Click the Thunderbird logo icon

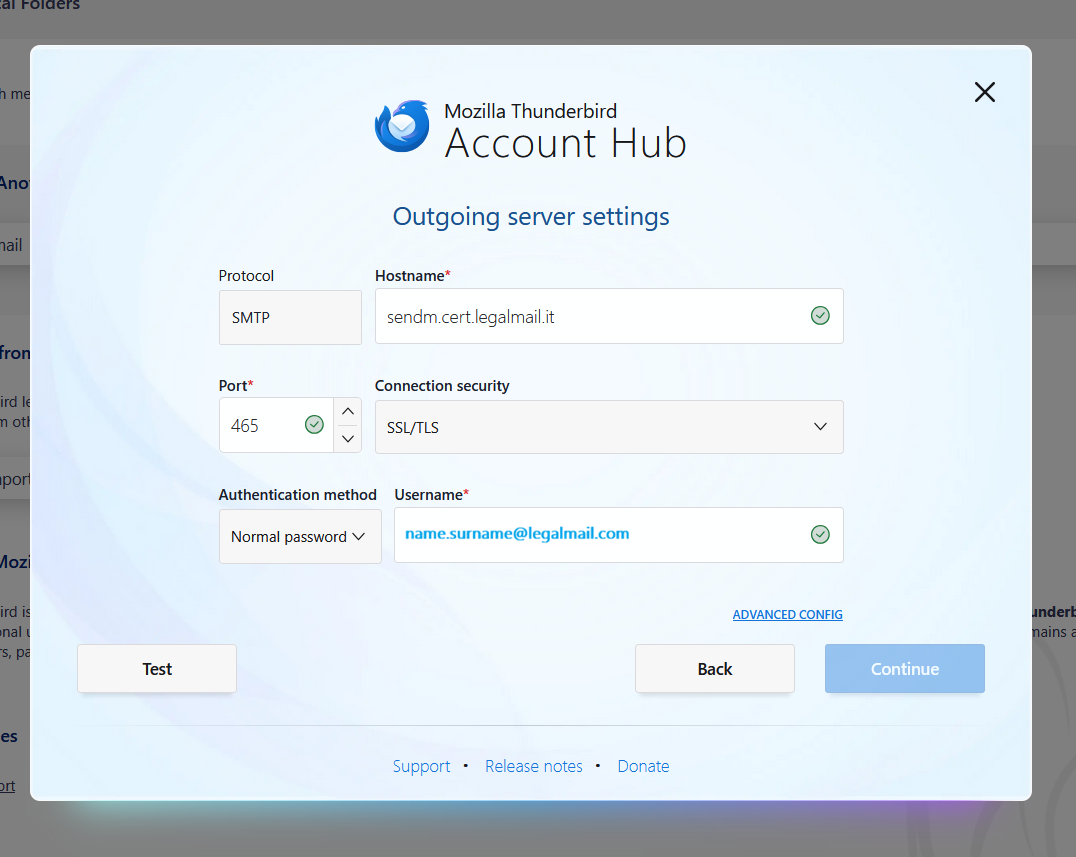402,126
